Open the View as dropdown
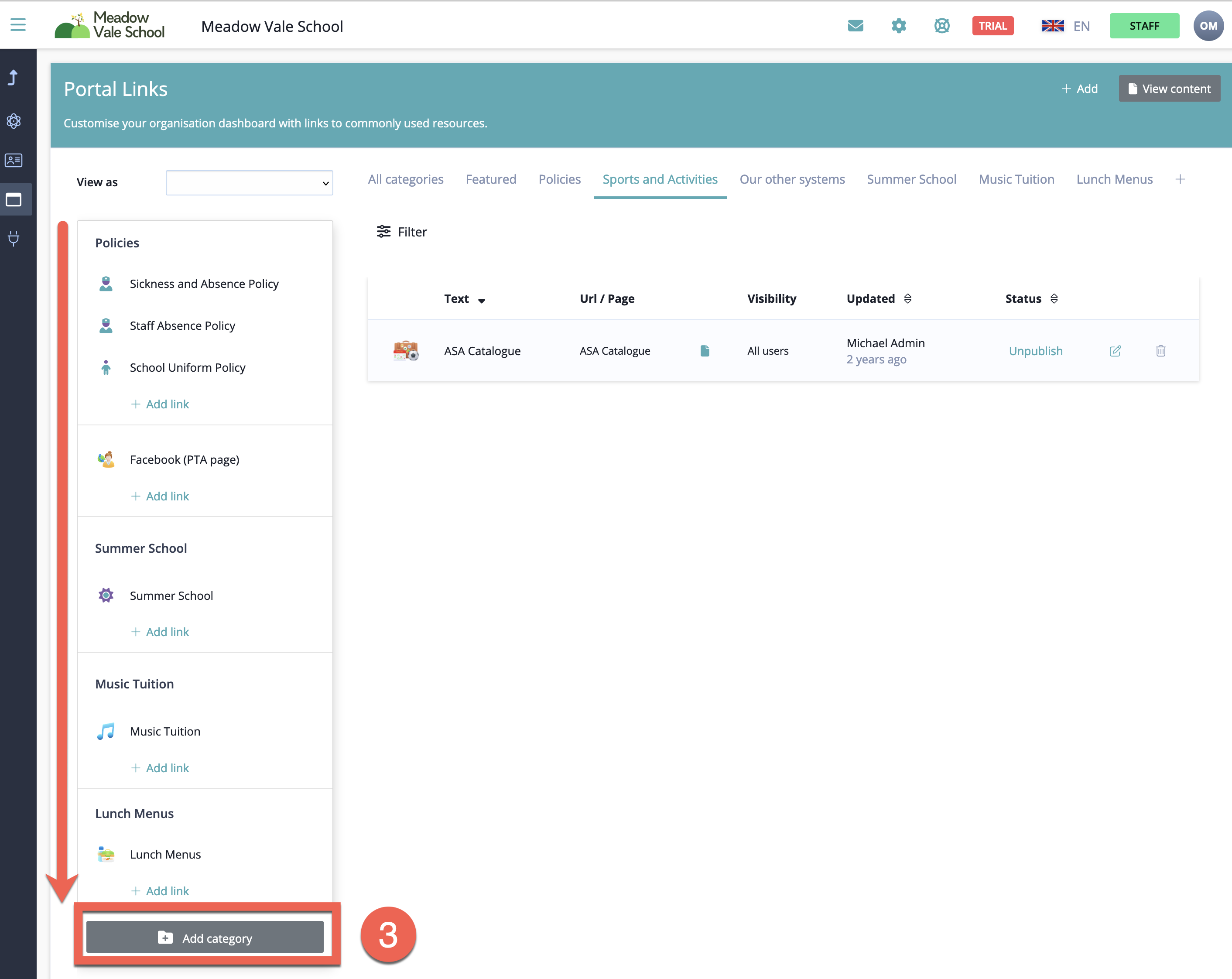1232x979 pixels. coord(249,182)
